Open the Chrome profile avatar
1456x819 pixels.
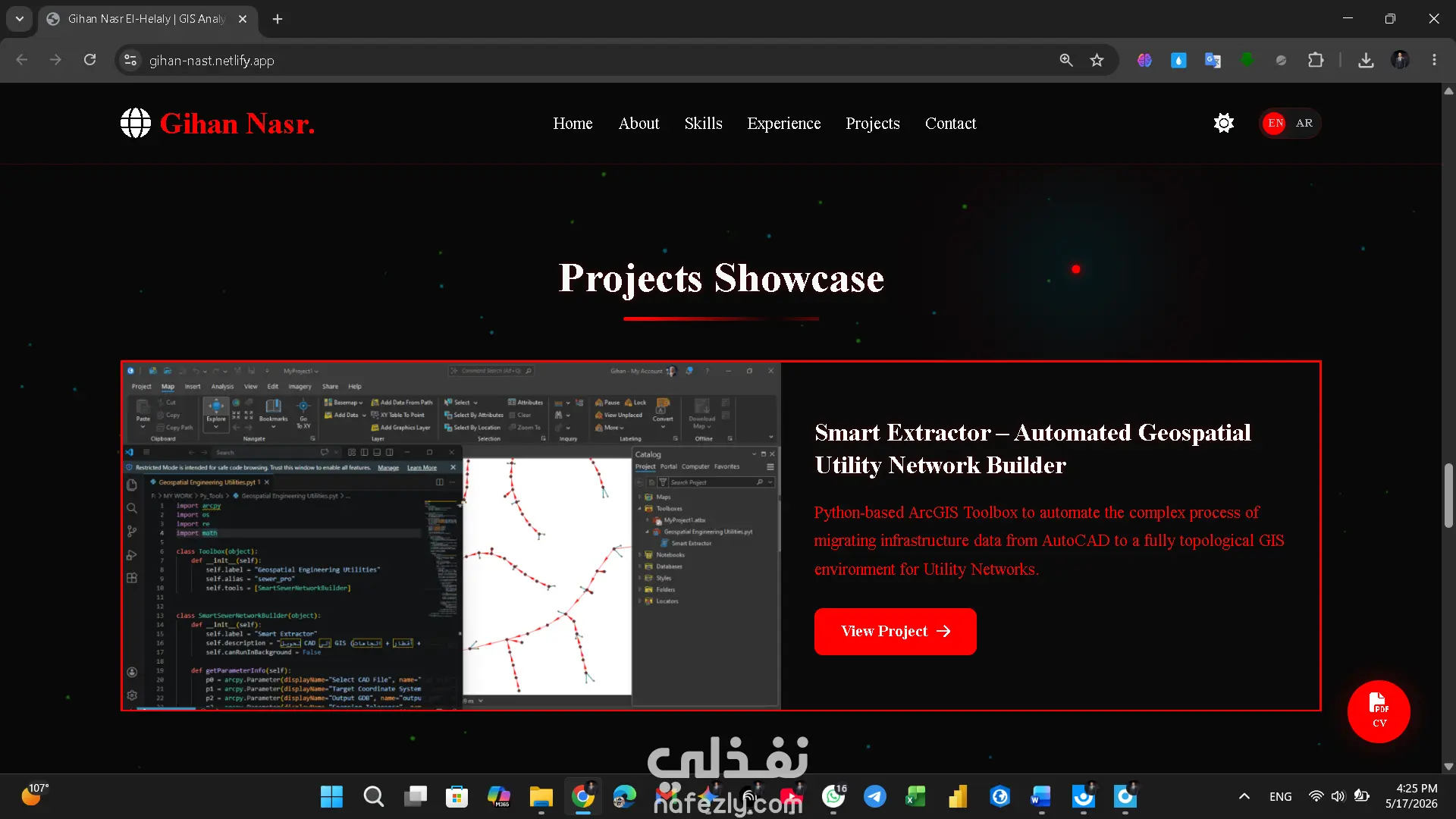(x=1400, y=60)
